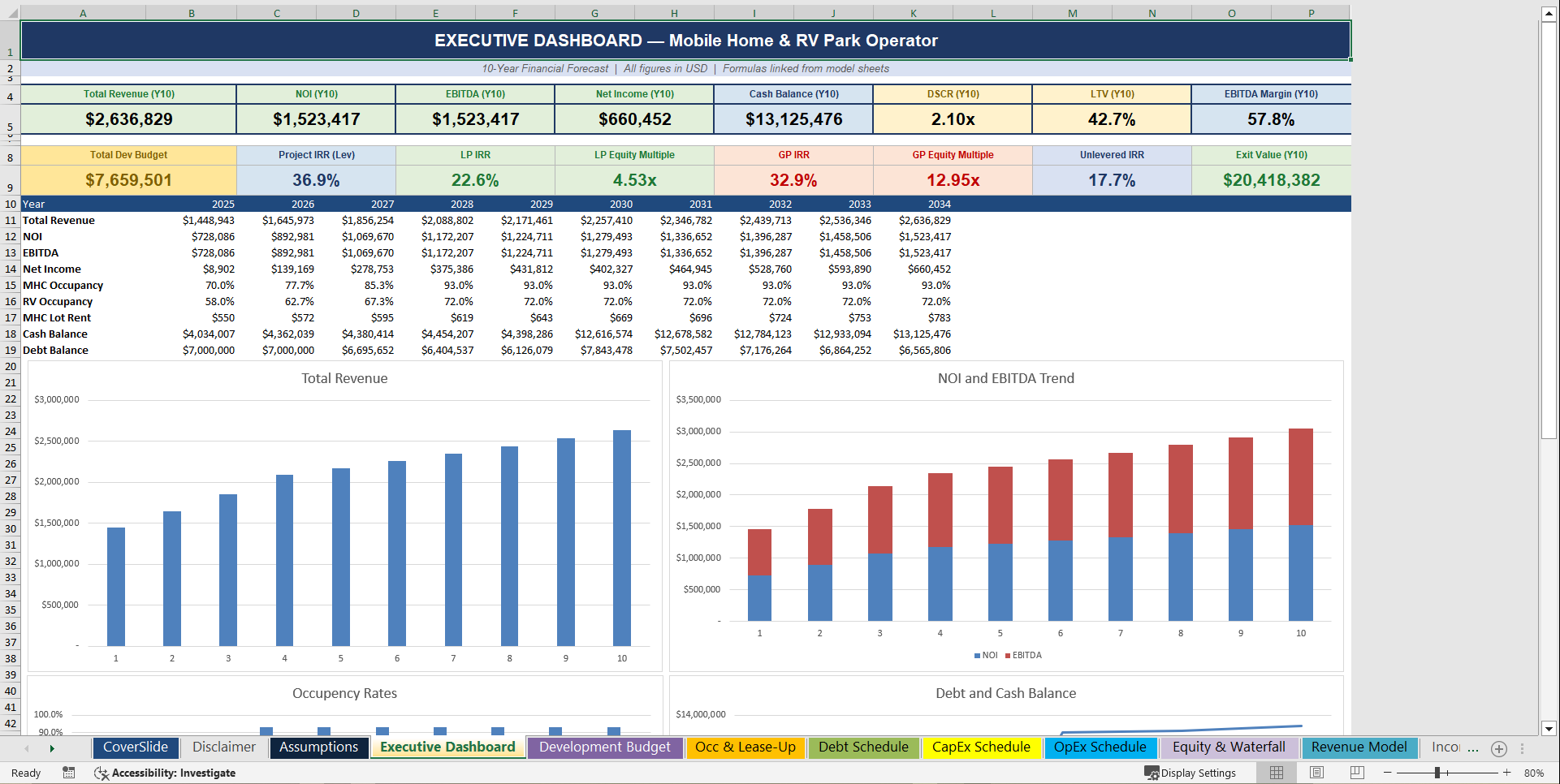Start recording a macro from the status bar
1560x784 pixels.
(69, 773)
